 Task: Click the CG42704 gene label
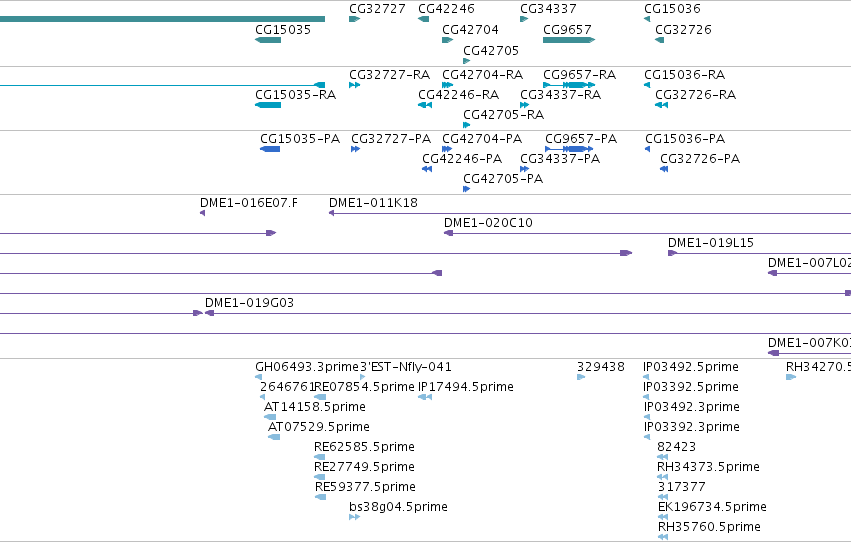pos(470,29)
